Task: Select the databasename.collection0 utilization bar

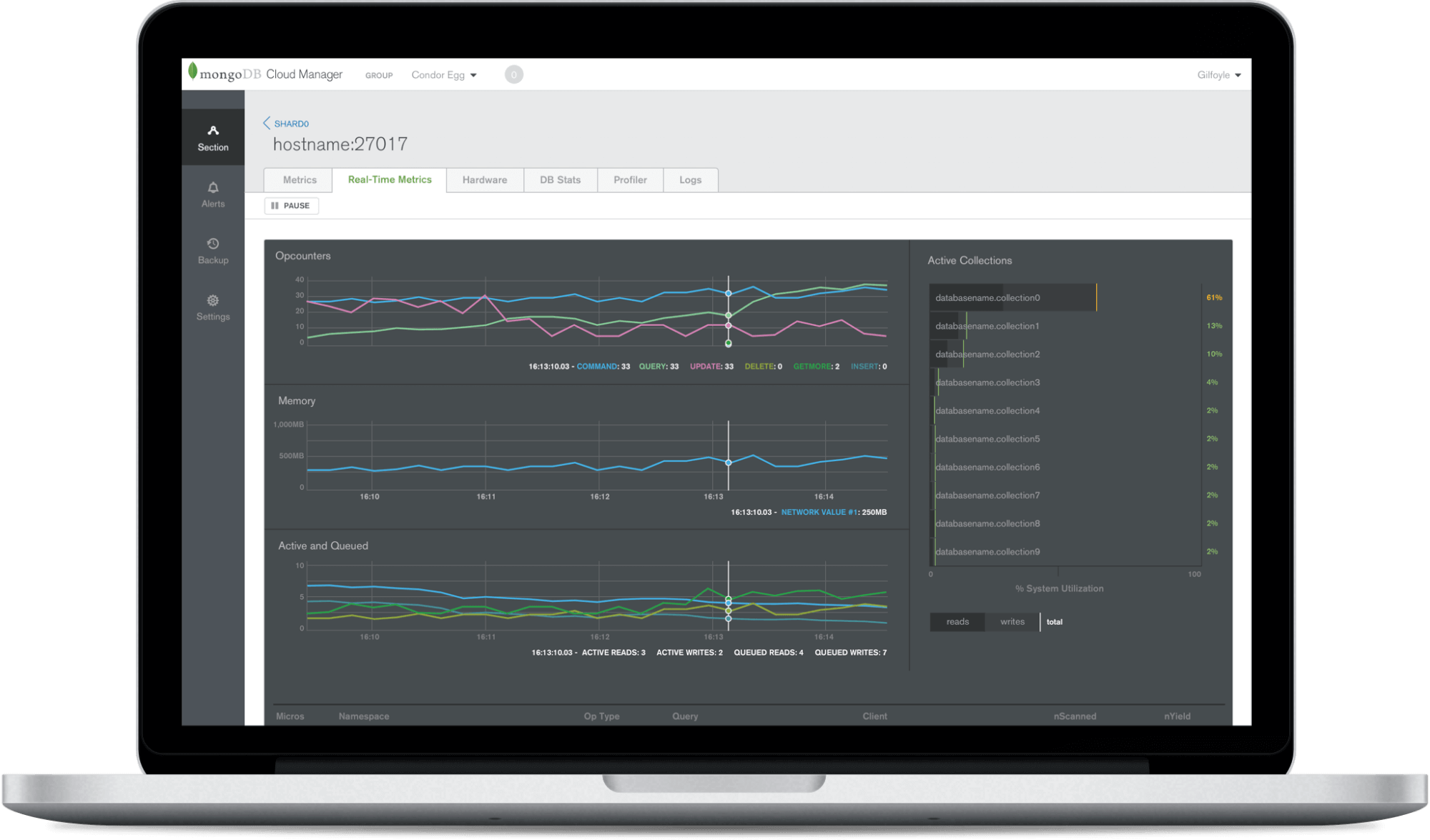Action: coord(1012,297)
